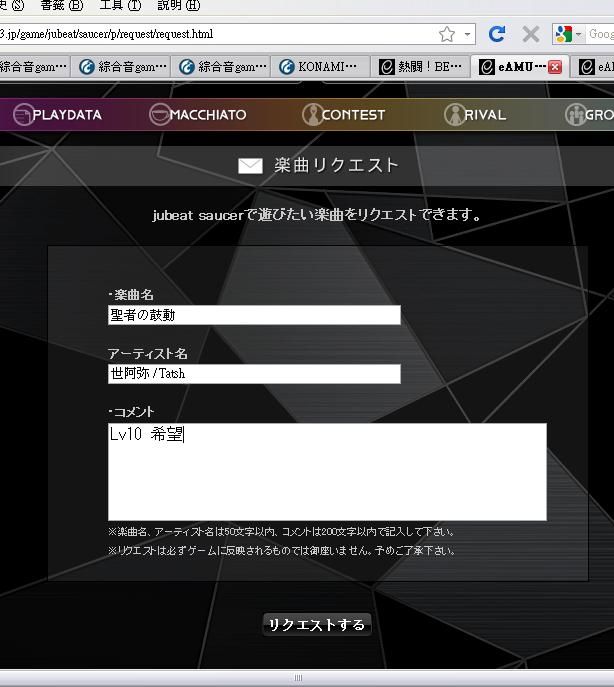Viewport: 614px width, 687px height.
Task: Open the address bar history dropdown arrow
Action: pos(467,34)
